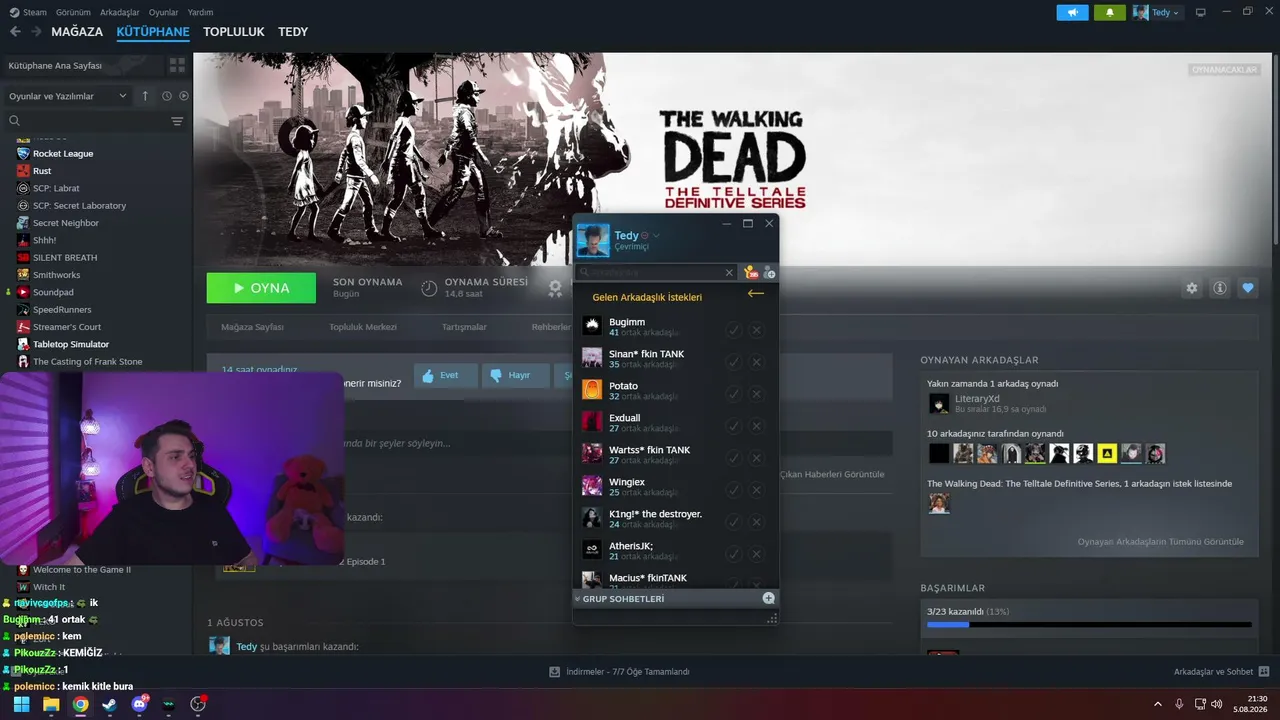The image size is (1280, 720).
Task: Switch library to collections grid view
Action: (177, 65)
